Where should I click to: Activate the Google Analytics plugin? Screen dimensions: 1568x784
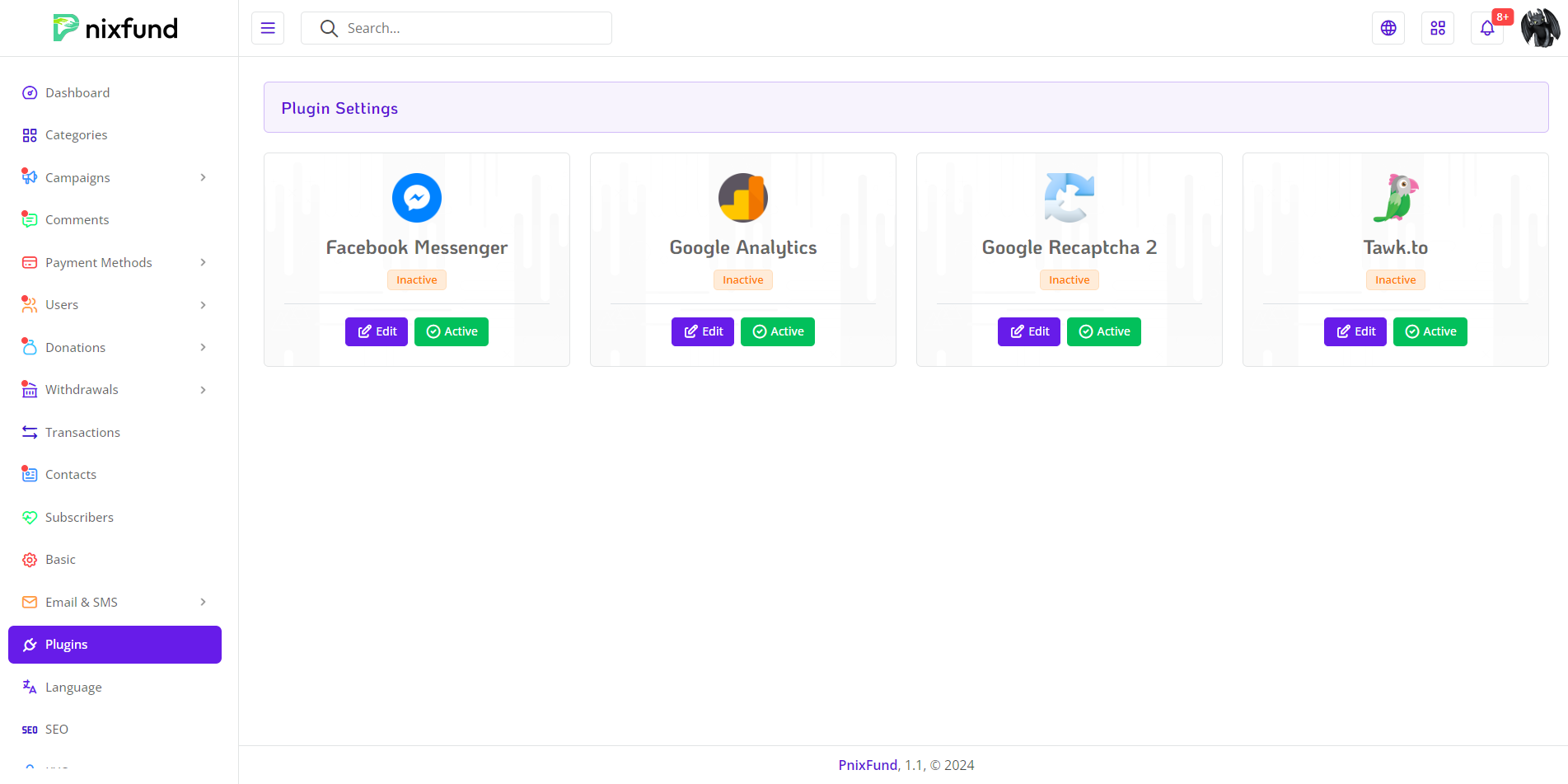tap(778, 331)
